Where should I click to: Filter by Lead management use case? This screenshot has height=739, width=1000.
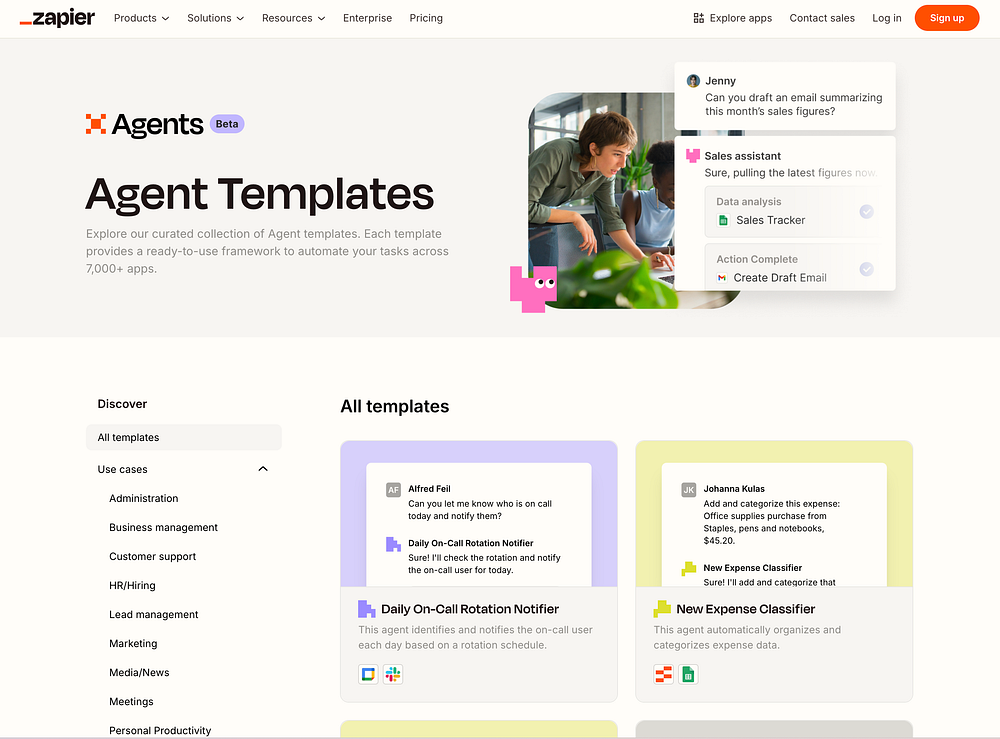(154, 614)
